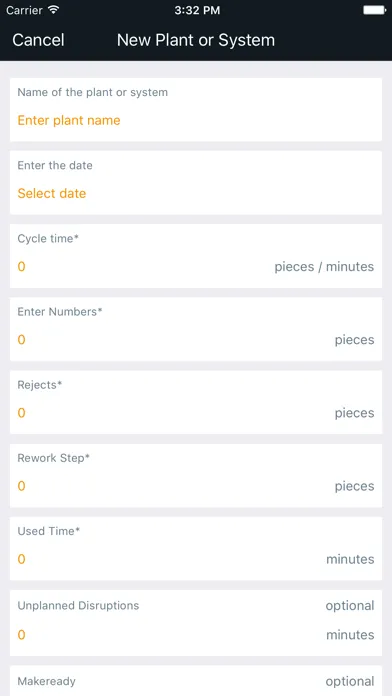Tap the minutes unit beside Used Time

click(x=350, y=559)
